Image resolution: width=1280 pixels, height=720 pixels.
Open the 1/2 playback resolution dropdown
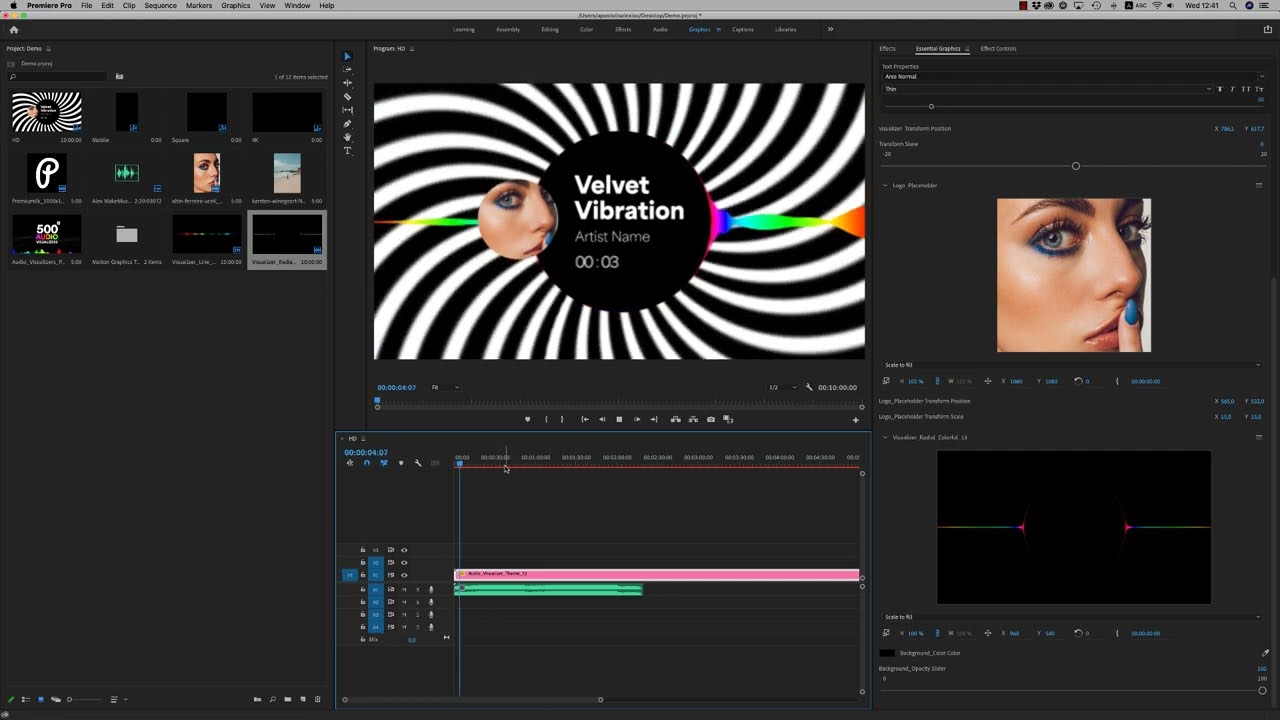coord(782,387)
